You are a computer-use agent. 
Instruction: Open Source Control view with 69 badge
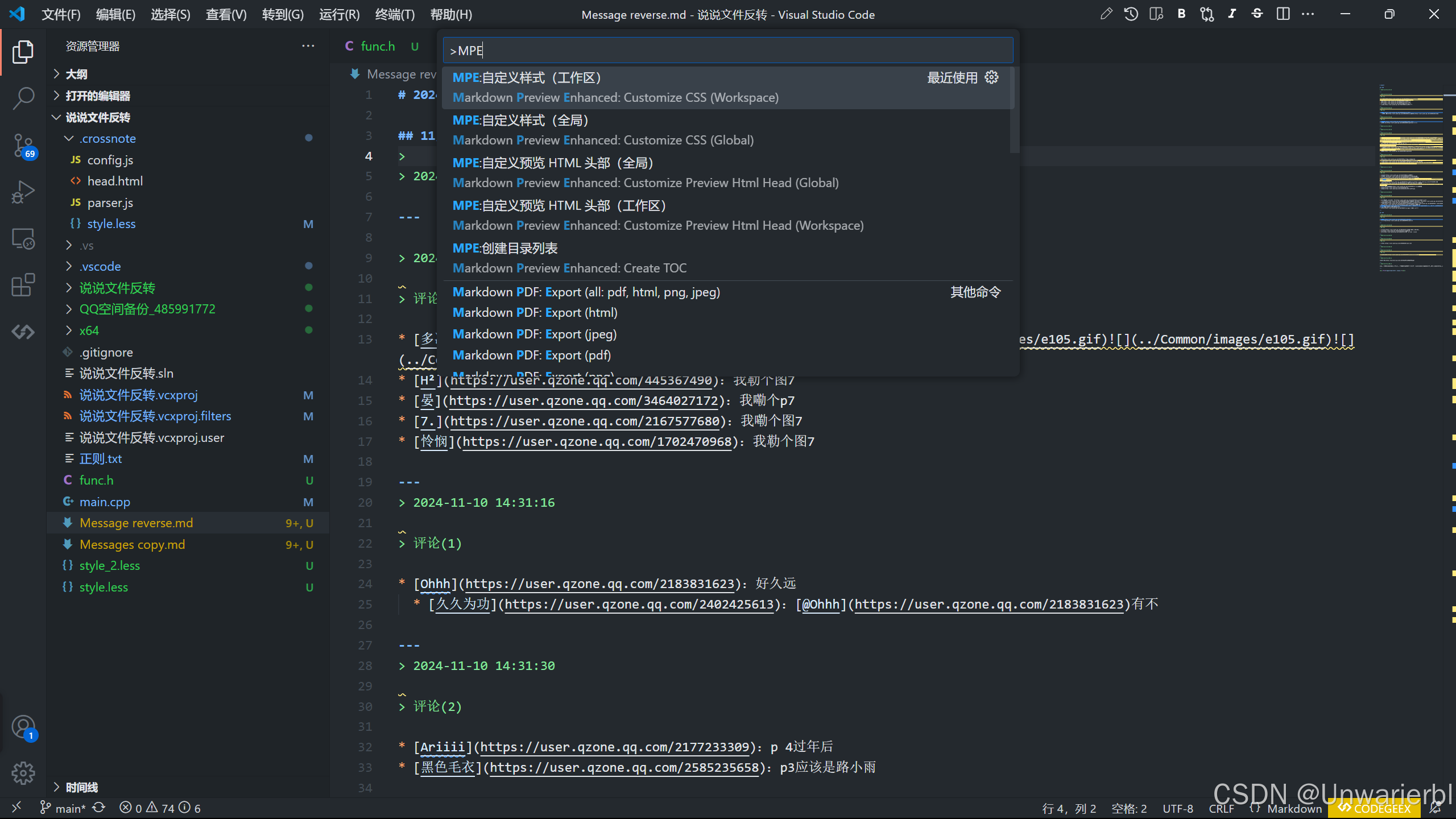click(x=23, y=145)
